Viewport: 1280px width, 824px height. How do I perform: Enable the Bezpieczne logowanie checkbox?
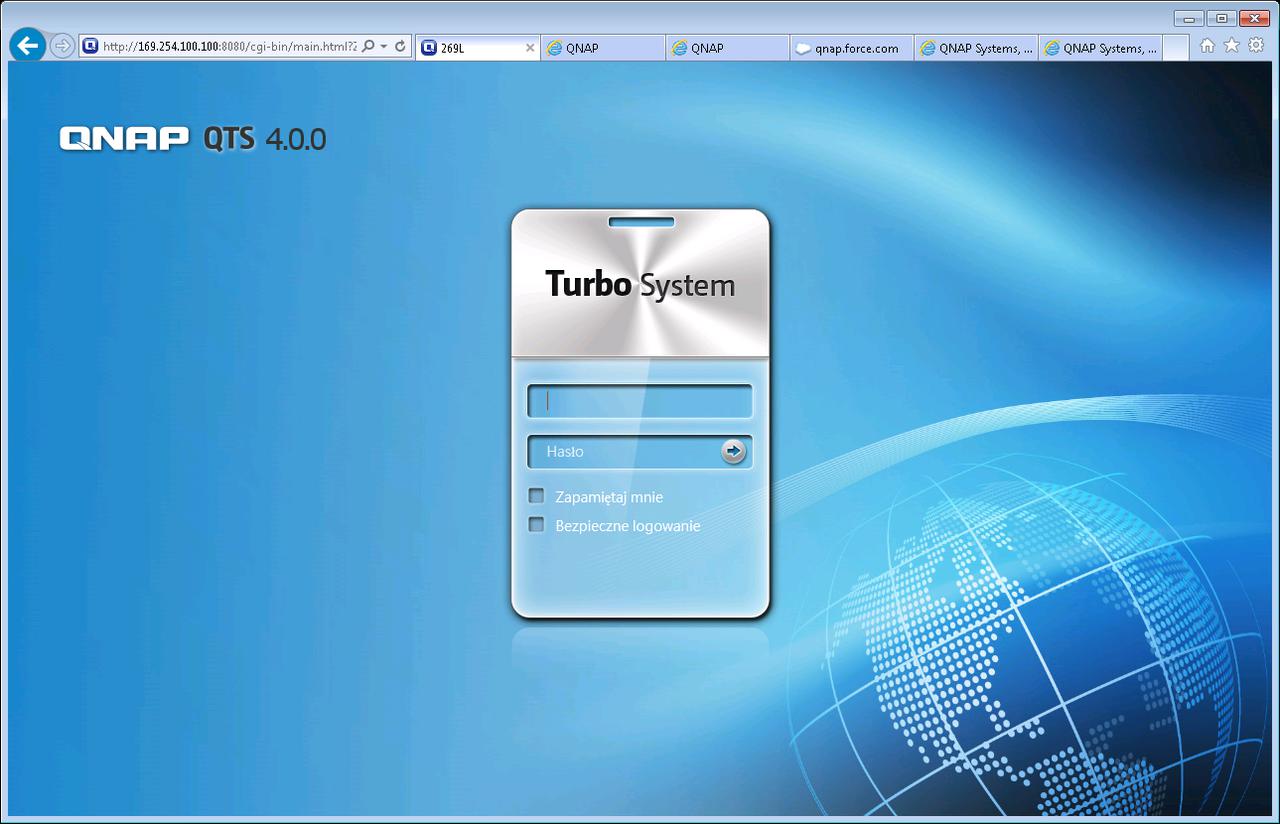[537, 525]
